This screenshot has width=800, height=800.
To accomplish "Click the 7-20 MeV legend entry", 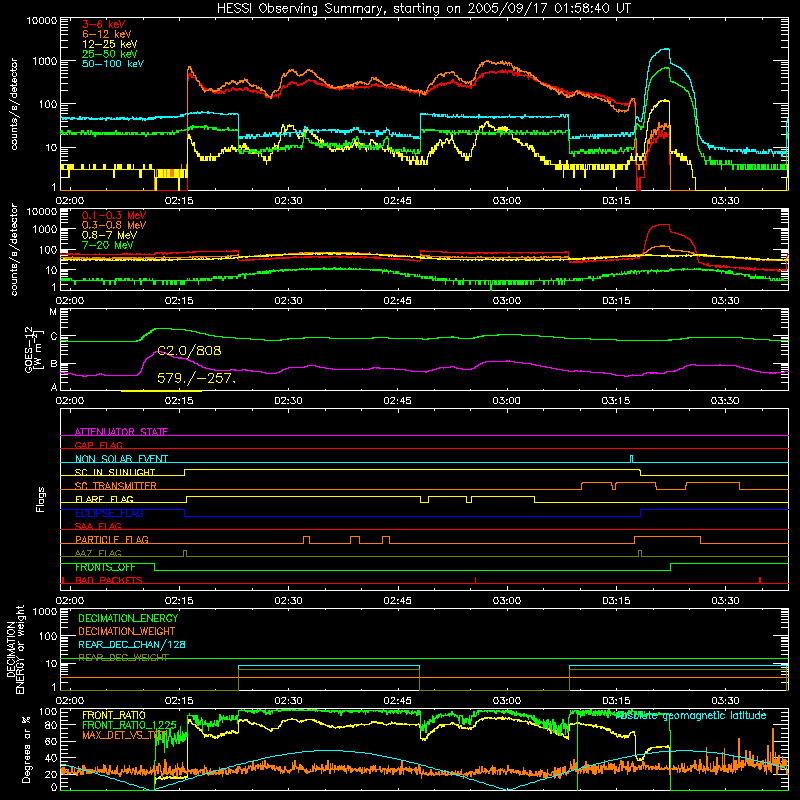I will coord(108,245).
